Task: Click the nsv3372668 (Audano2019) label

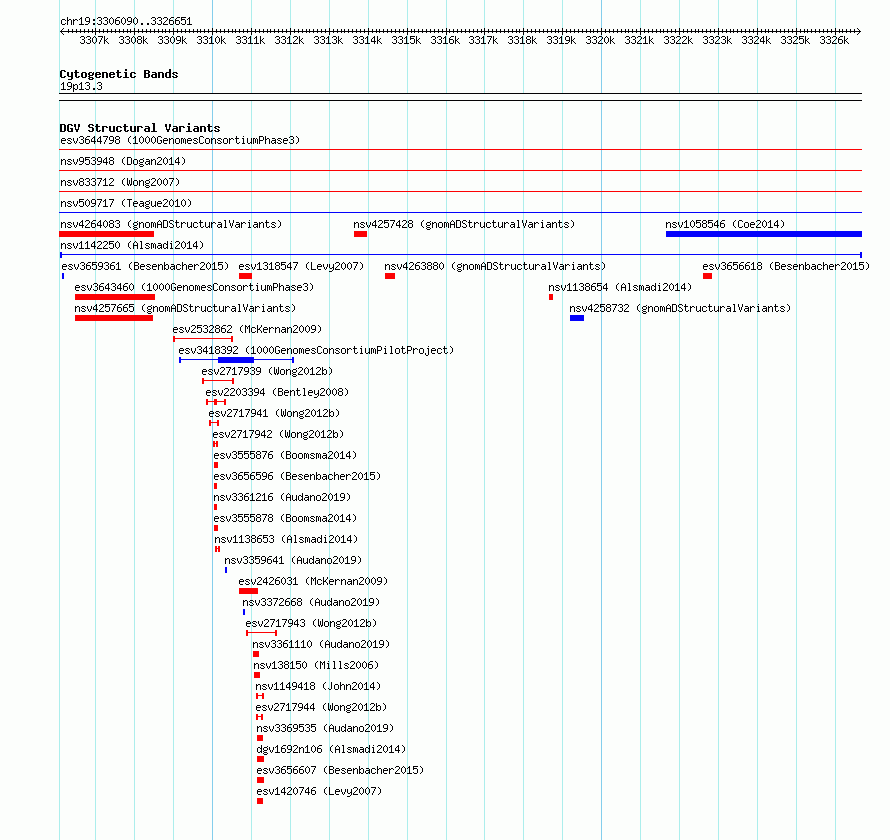Action: [311, 602]
